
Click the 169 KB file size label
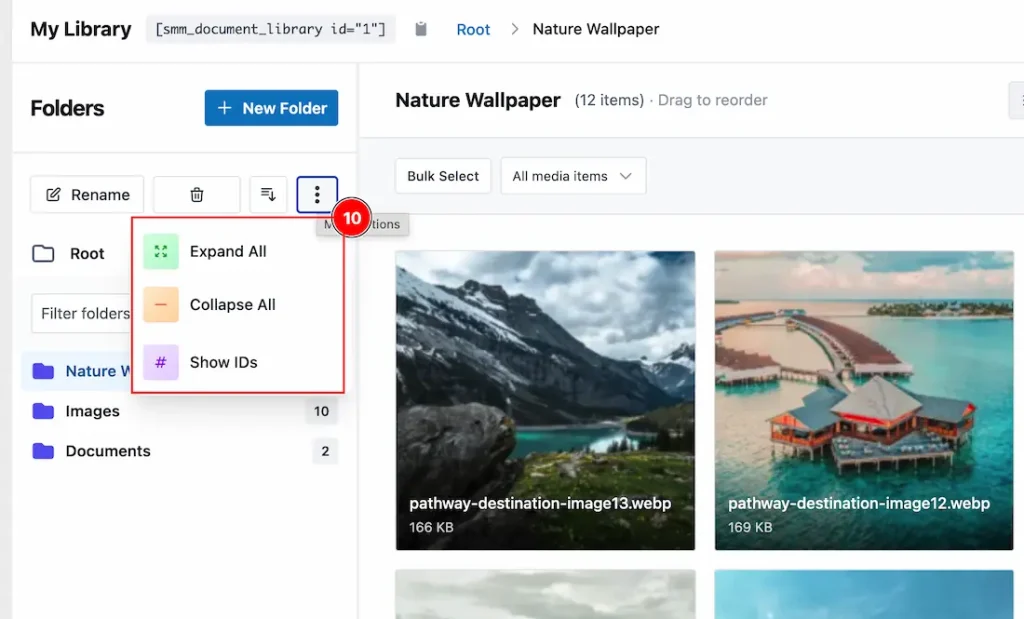pos(750,527)
